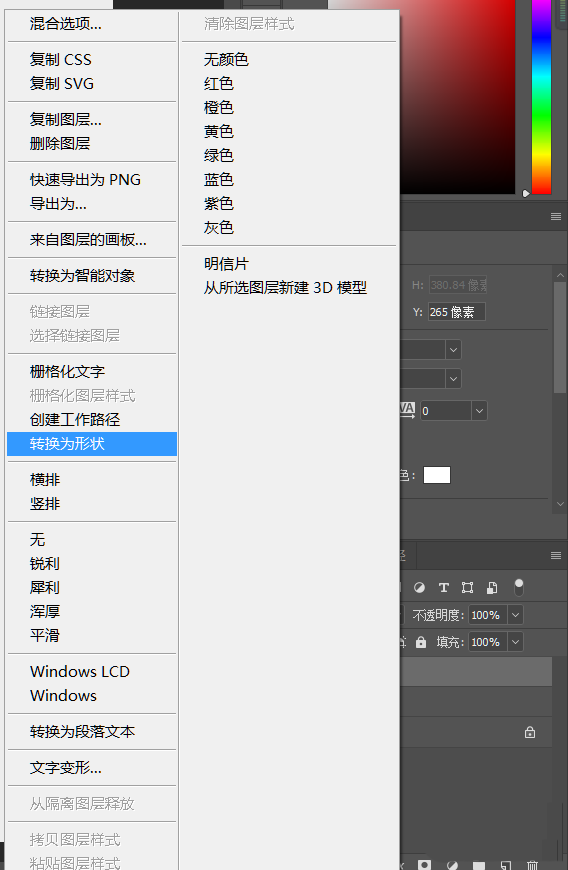The image size is (568, 870).
Task: Choose 复制图层... menu item
Action: [65, 119]
